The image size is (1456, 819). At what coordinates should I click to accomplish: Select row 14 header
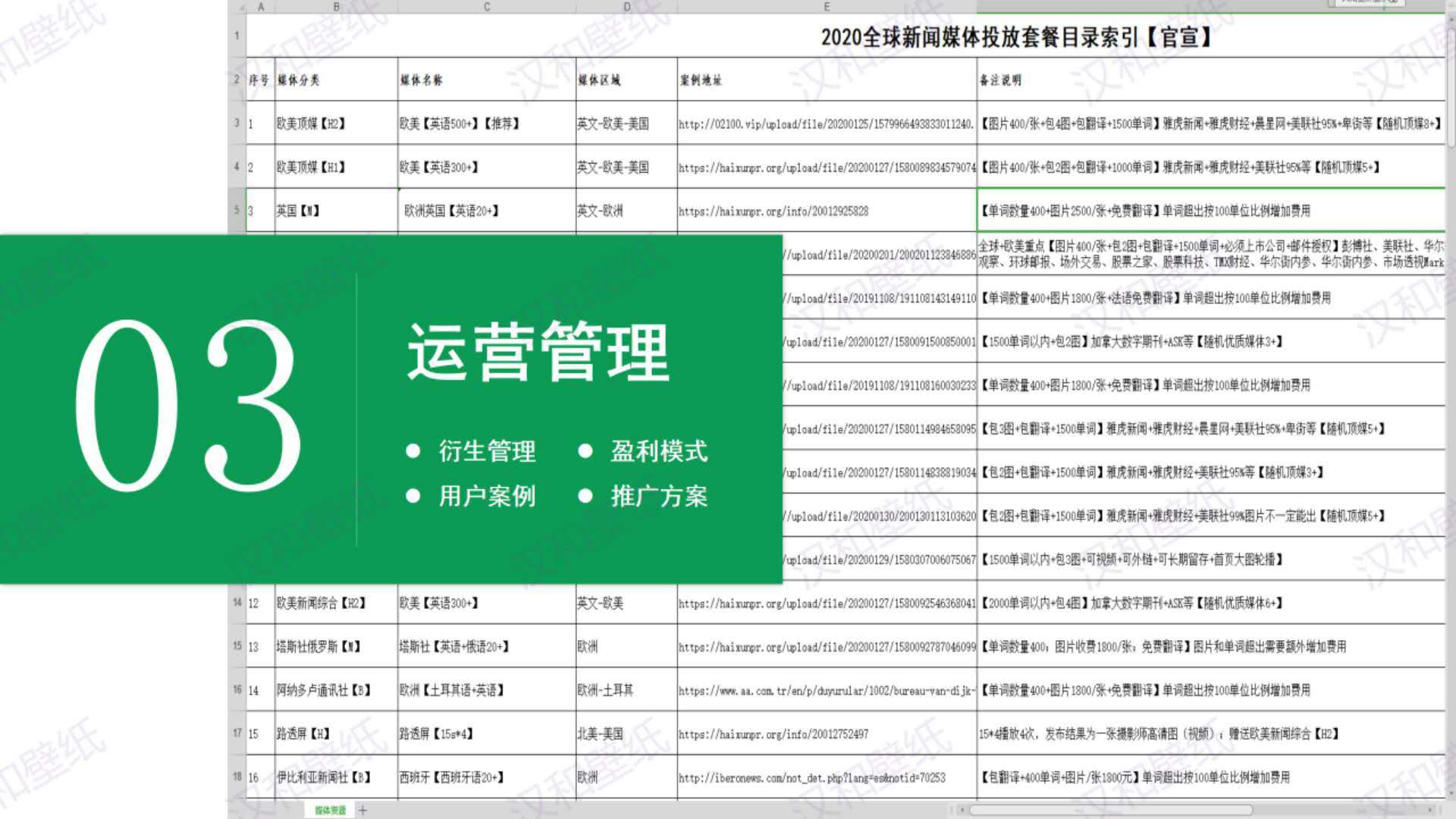[x=237, y=603]
